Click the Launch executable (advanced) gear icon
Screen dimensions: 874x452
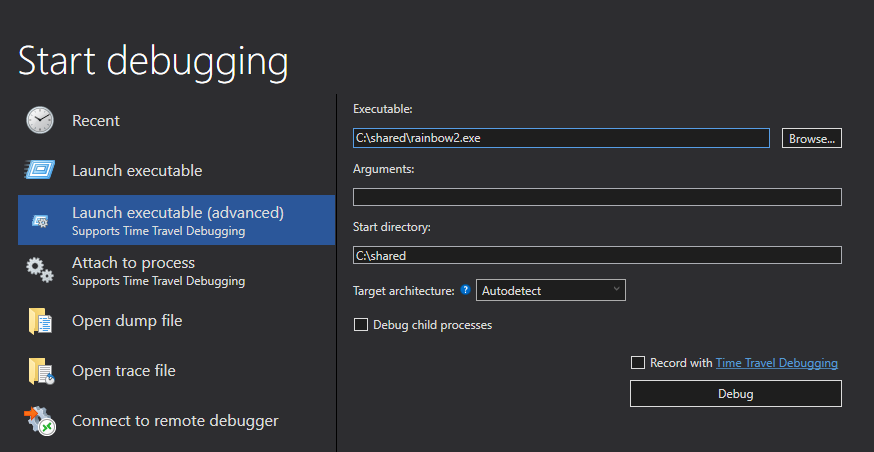click(40, 221)
